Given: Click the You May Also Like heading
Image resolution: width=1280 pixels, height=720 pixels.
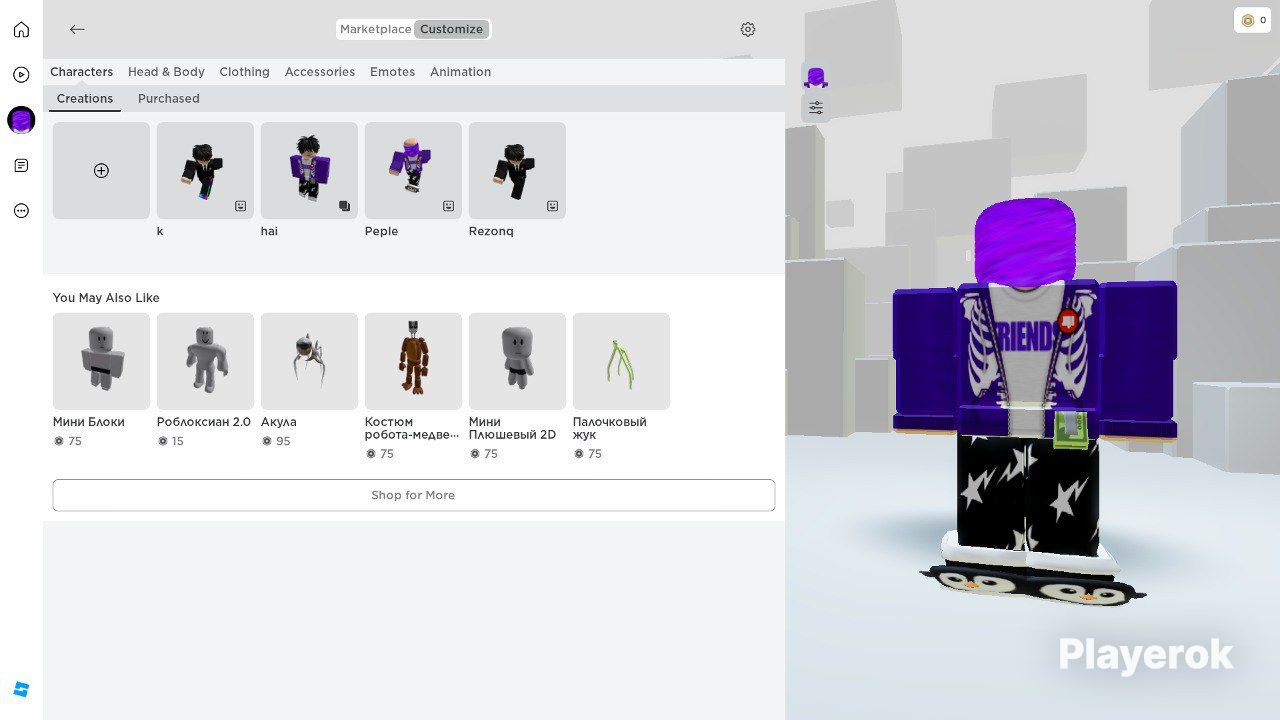Looking at the screenshot, I should pos(106,298).
